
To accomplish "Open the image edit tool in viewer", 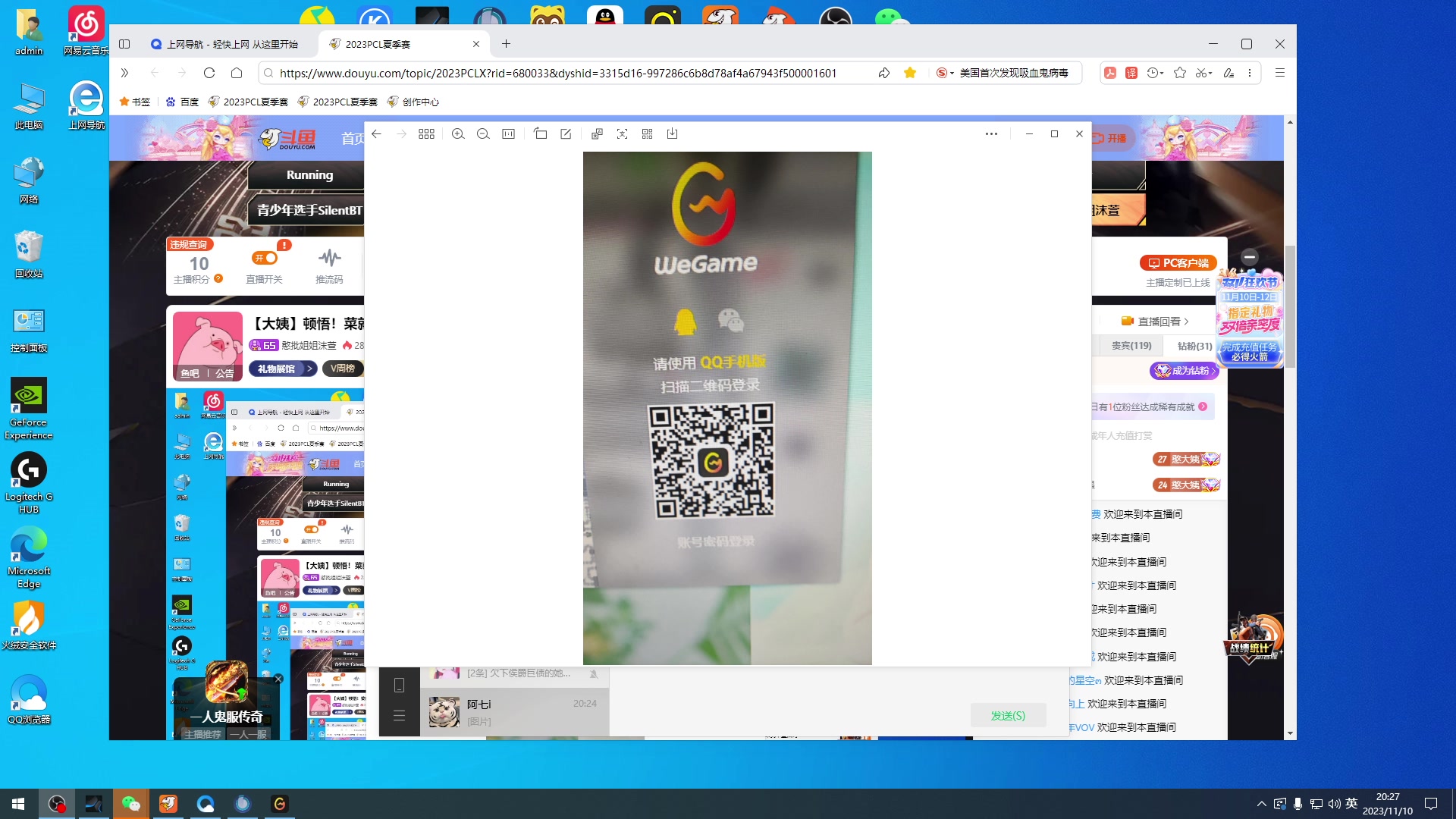I will click(566, 134).
